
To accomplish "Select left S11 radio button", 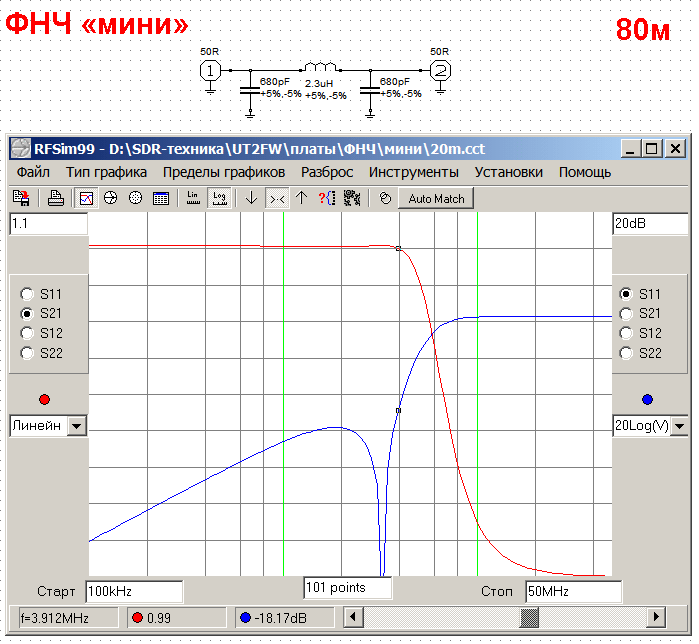I will (x=27, y=294).
